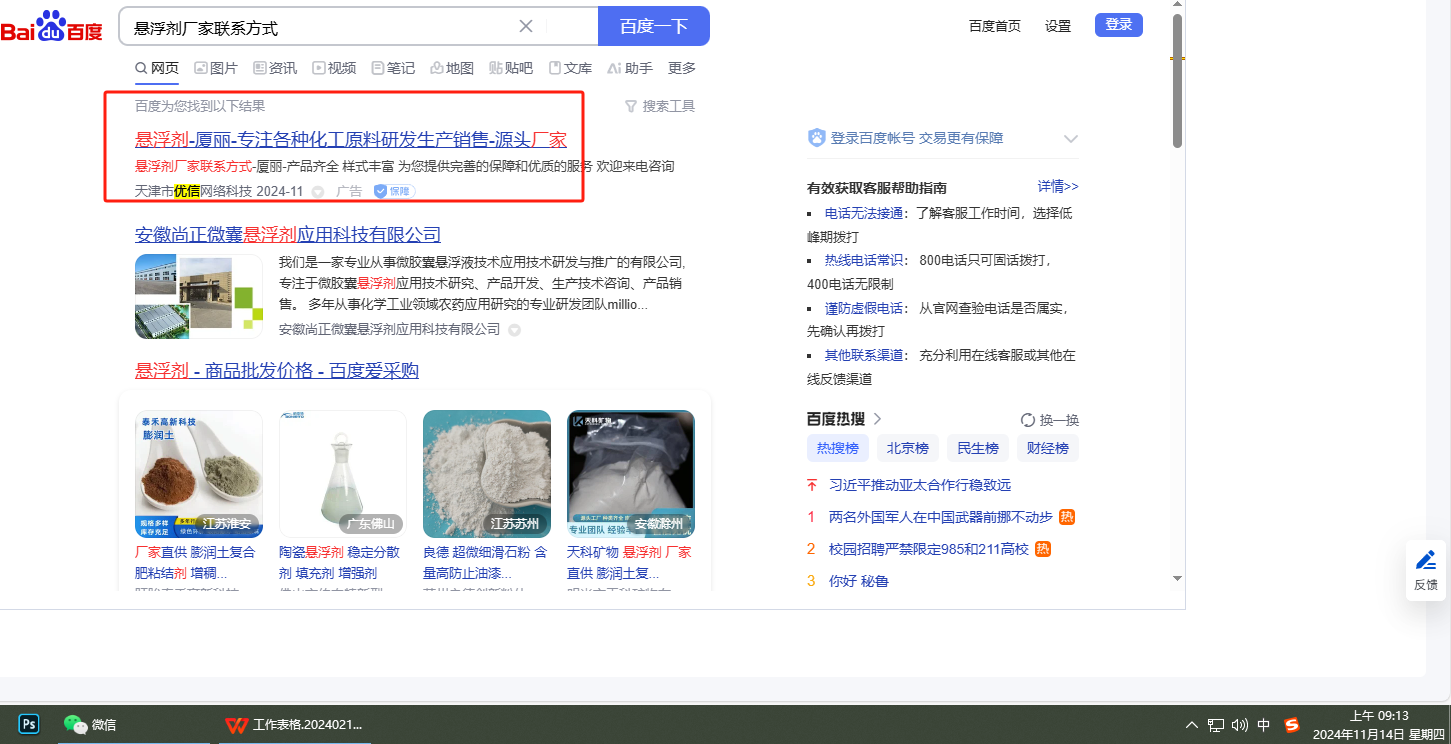Open the dropdown arrow beside 安徽尚正微囊悬浮剂应用科技有限公司 source
Screen dimensions: 1451x744
[x=514, y=329]
